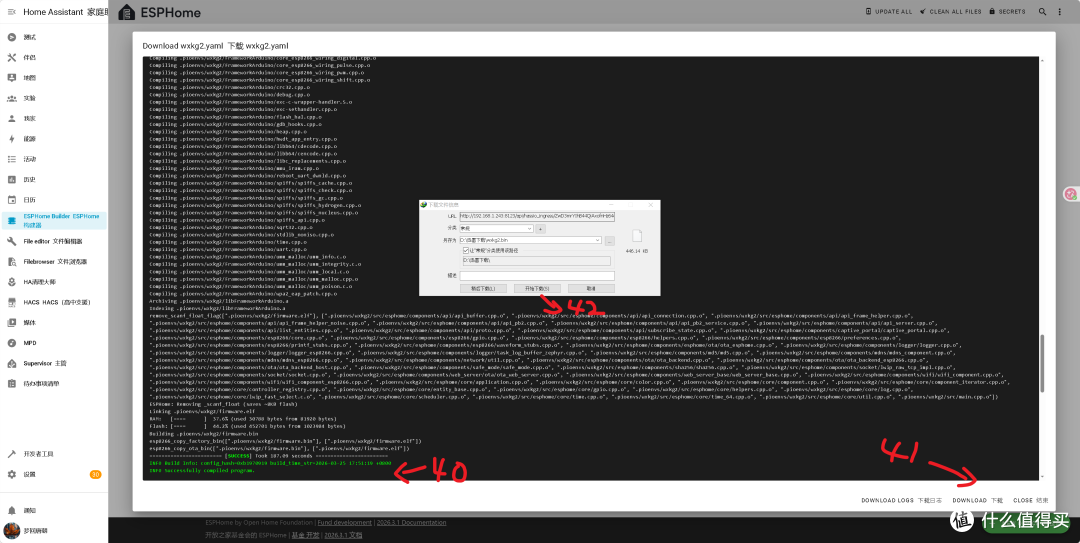This screenshot has height=543, width=1080.
Task: Open the first sidebar item with play icon
Action: [x=54, y=37]
